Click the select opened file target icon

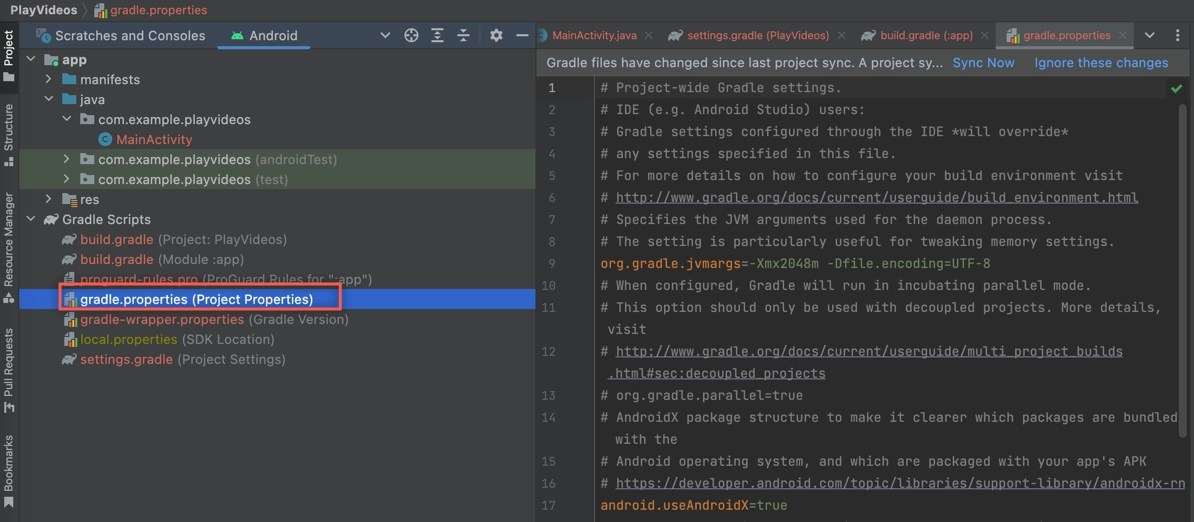[x=411, y=35]
